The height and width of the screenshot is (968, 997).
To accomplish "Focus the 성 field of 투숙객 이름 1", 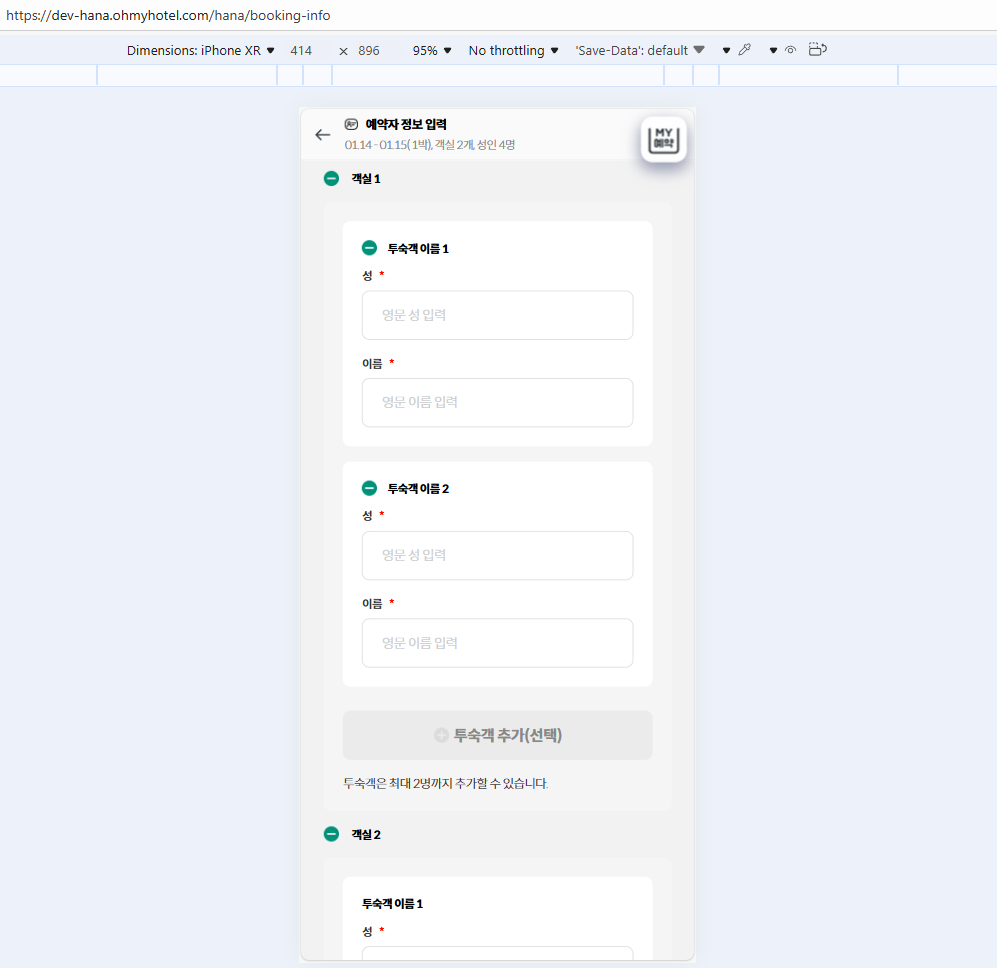I will [x=497, y=315].
